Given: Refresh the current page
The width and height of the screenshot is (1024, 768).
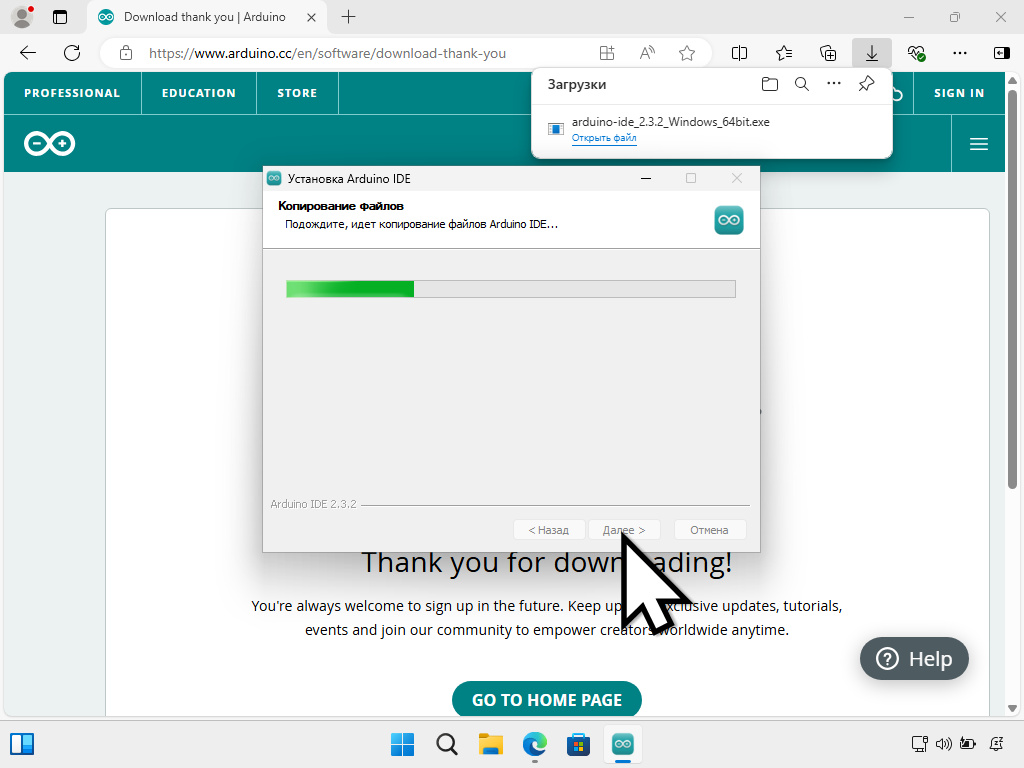Looking at the screenshot, I should tap(72, 53).
